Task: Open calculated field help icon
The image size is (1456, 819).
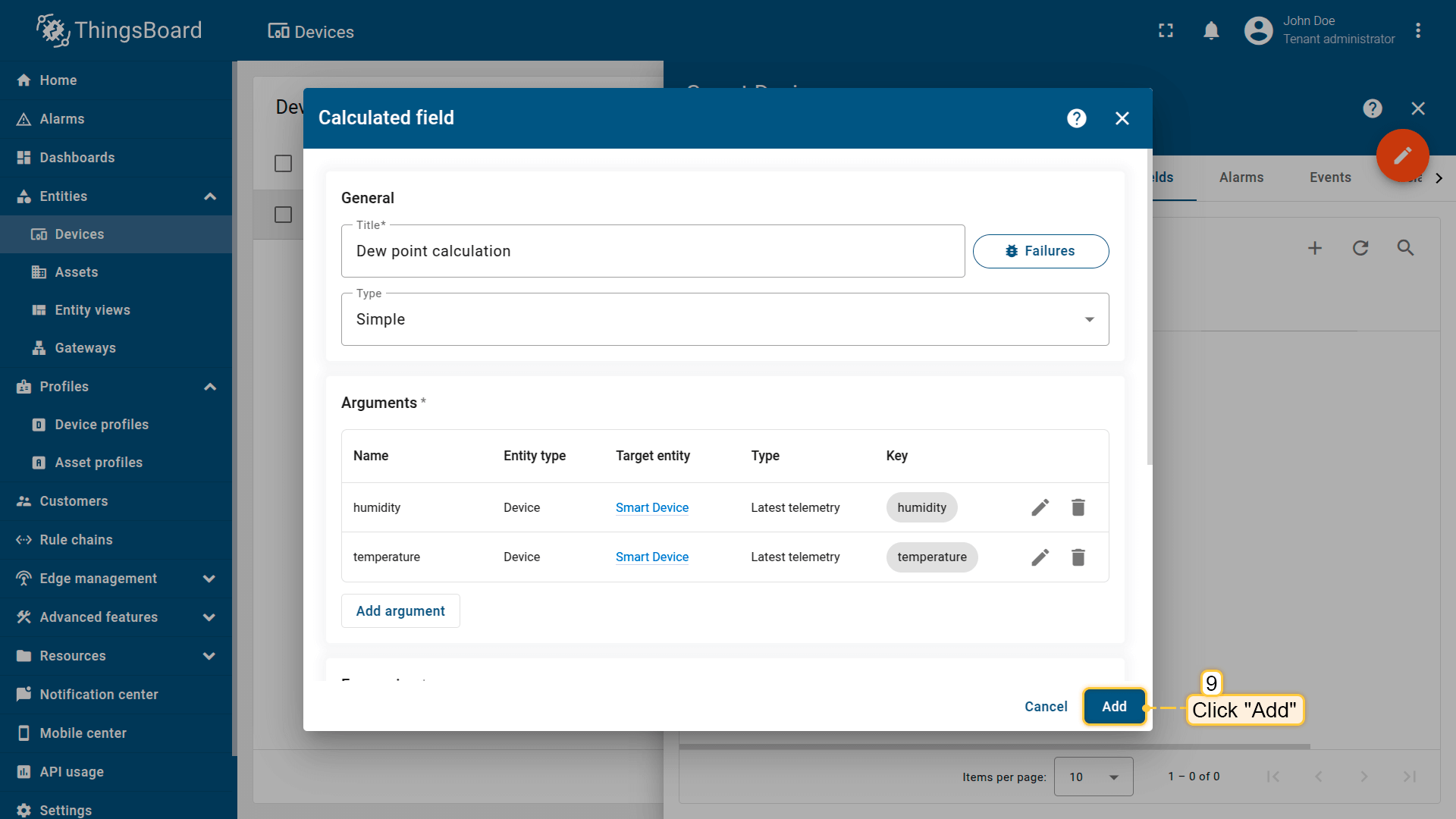Action: (1076, 118)
